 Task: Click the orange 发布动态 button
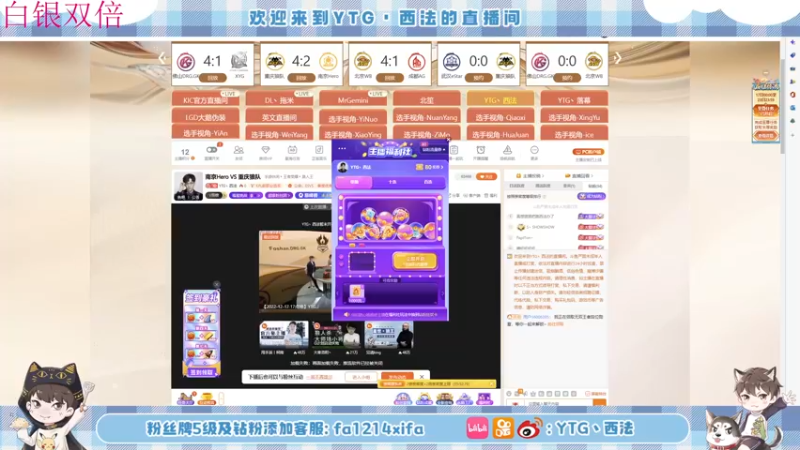point(397,377)
